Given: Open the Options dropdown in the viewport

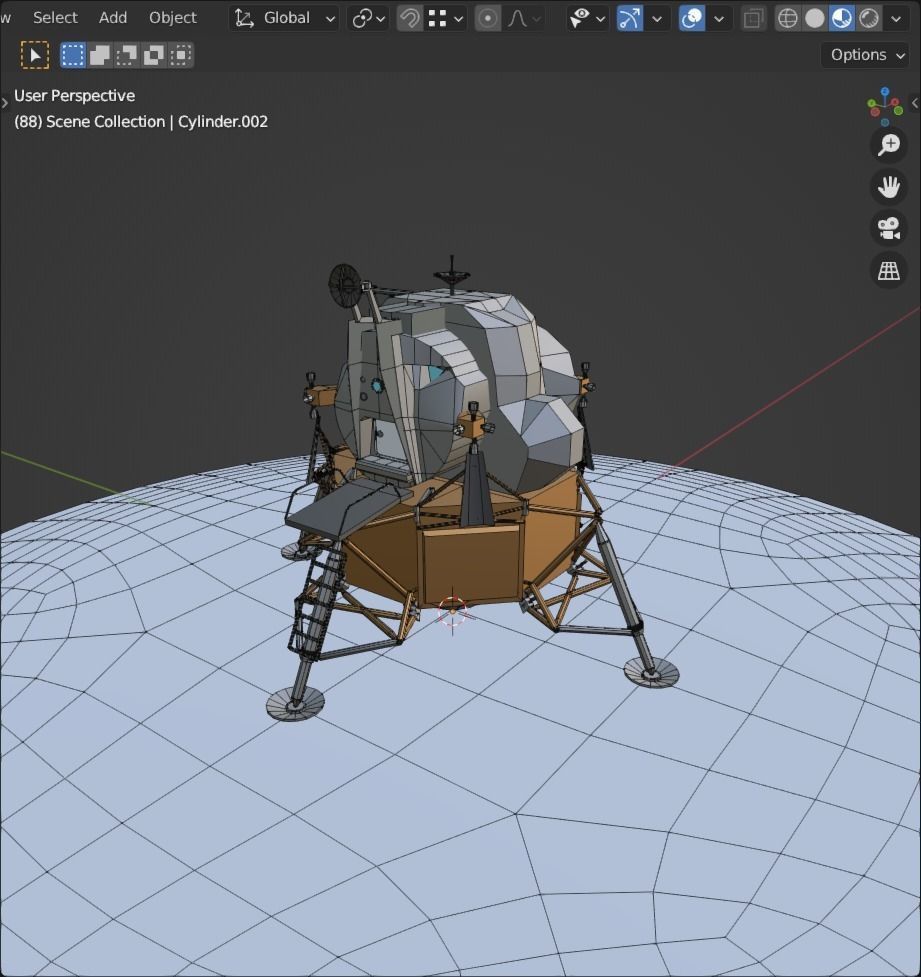Looking at the screenshot, I should point(863,55).
